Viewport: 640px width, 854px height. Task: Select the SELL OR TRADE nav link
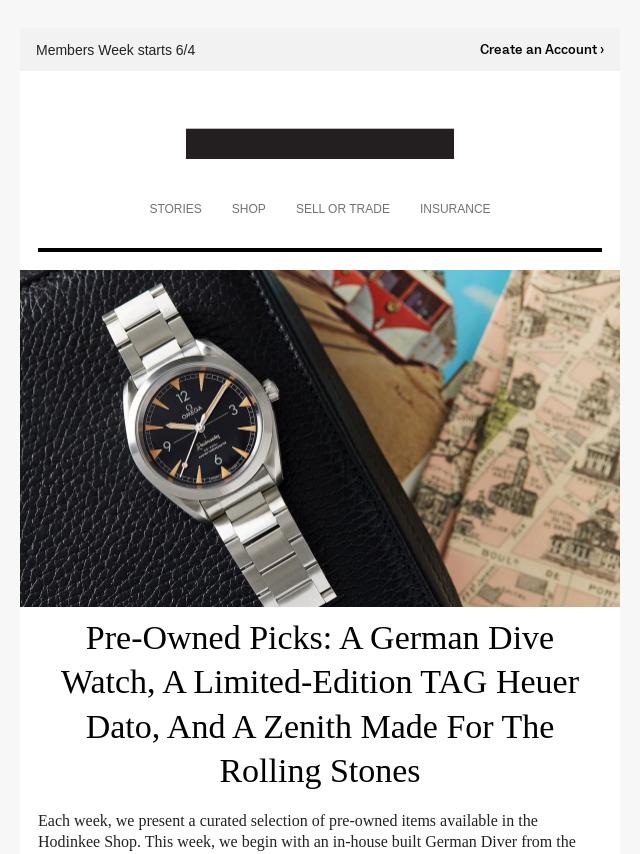coord(343,209)
